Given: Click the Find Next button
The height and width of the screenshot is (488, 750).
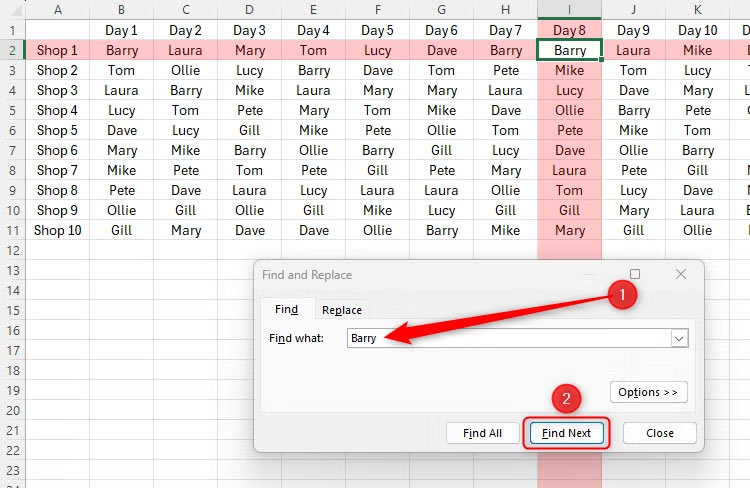Looking at the screenshot, I should pos(567,433).
